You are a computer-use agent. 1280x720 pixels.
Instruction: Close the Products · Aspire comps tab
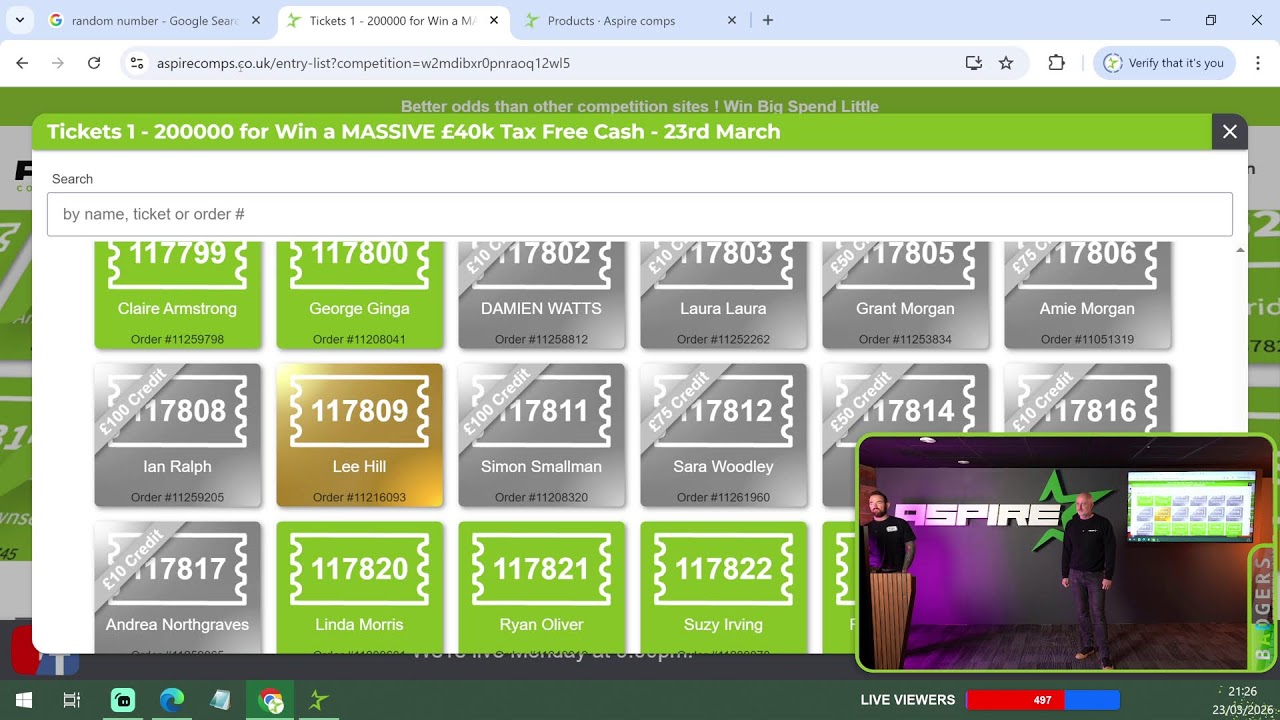[x=732, y=20]
